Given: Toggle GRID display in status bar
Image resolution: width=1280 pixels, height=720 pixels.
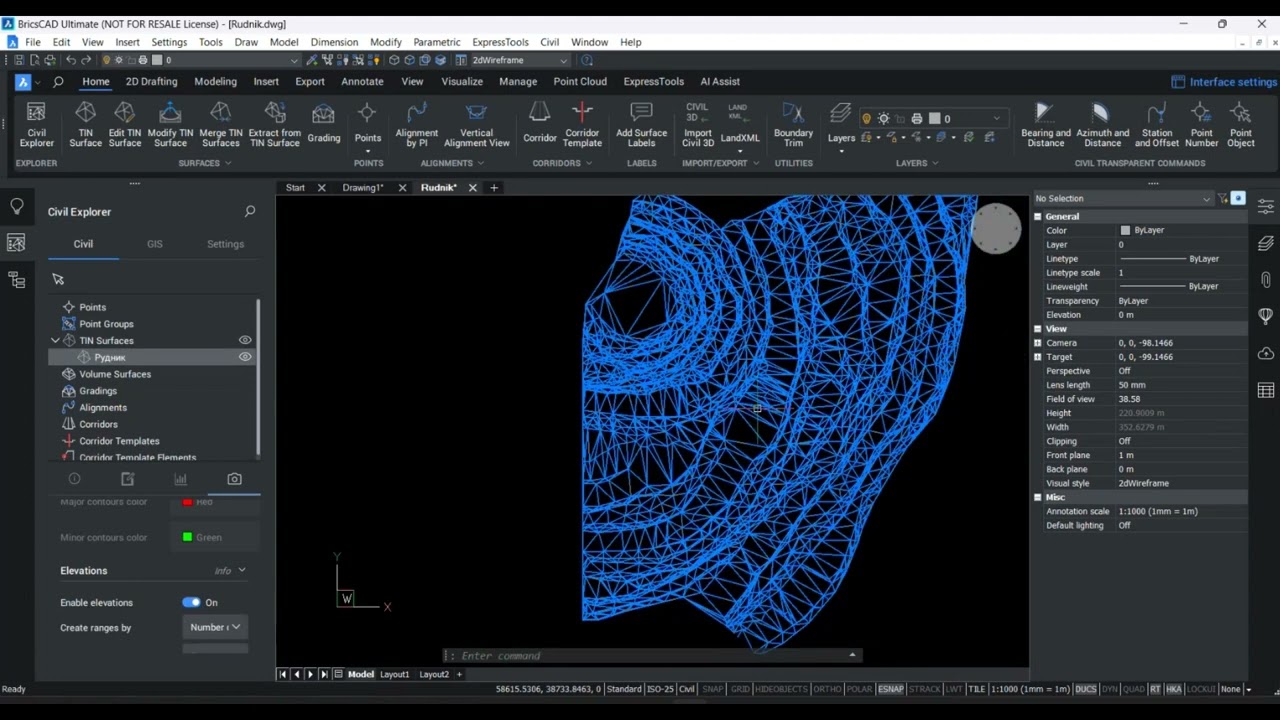Looking at the screenshot, I should pos(740,689).
